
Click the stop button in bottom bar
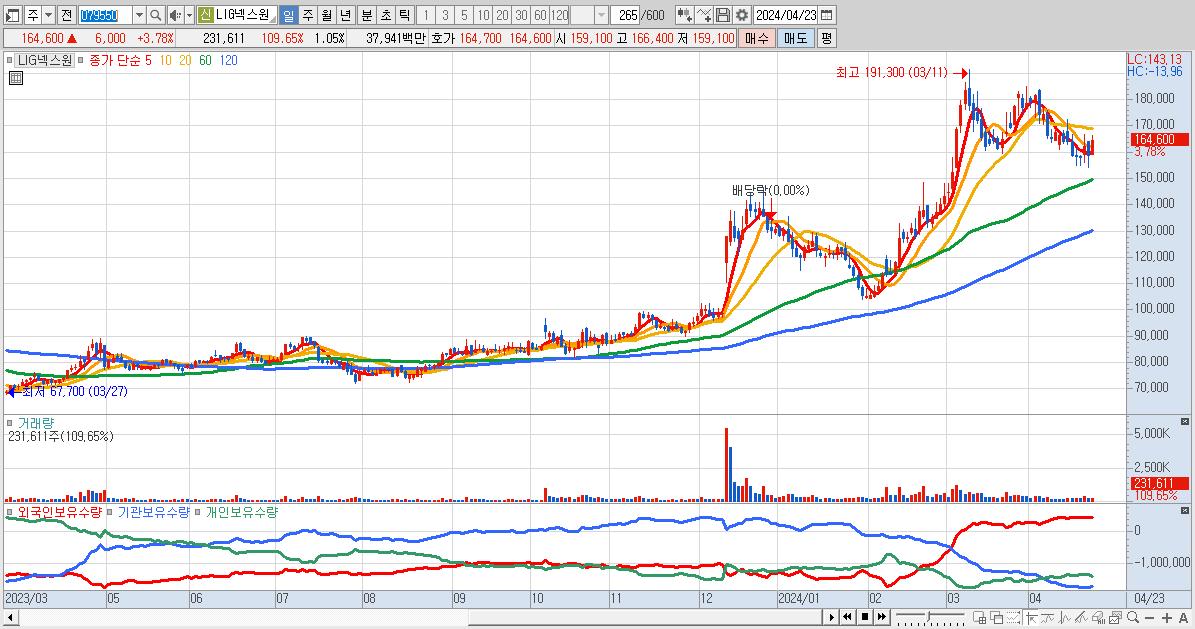click(x=865, y=617)
